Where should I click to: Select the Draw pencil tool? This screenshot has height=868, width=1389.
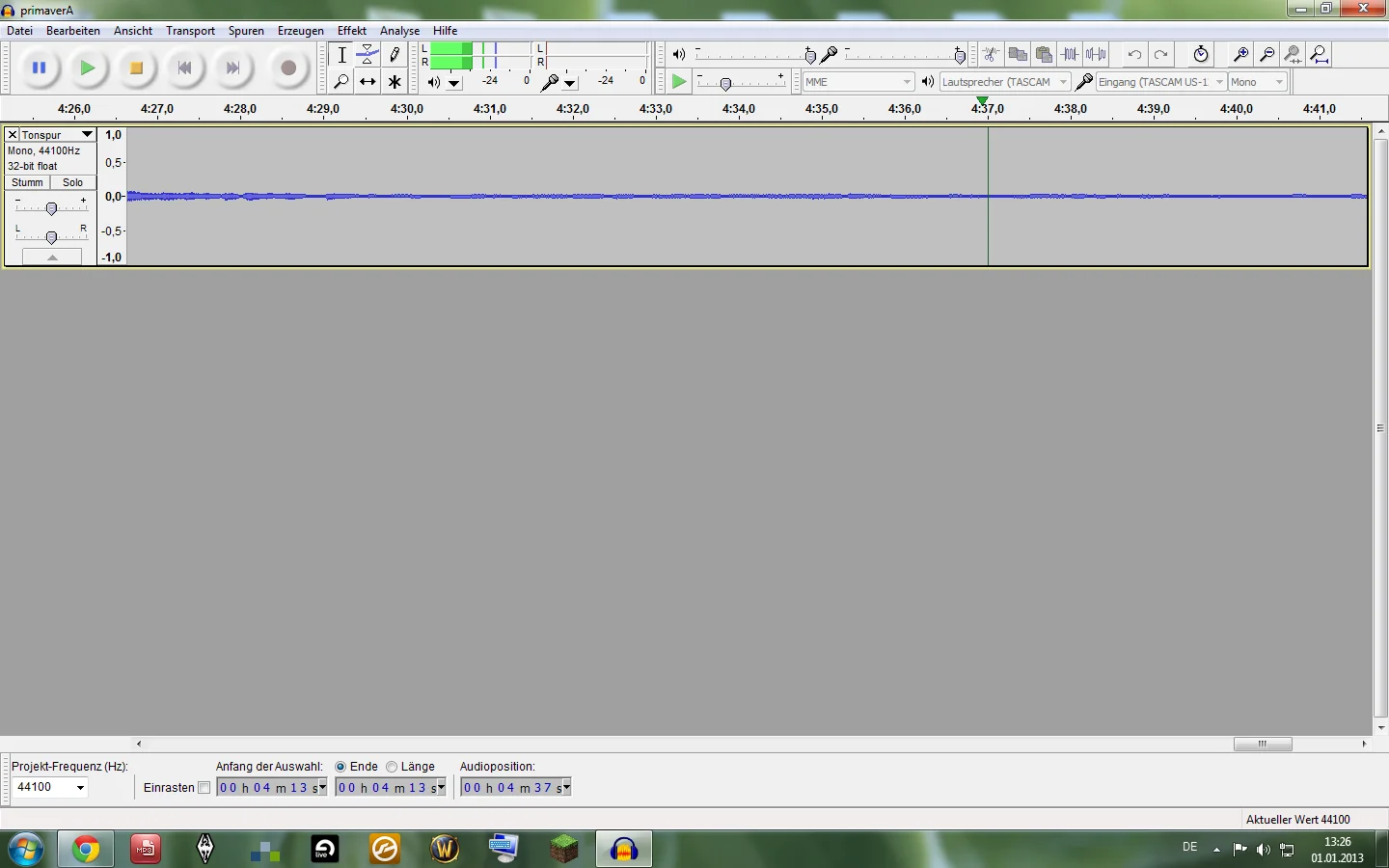click(395, 55)
